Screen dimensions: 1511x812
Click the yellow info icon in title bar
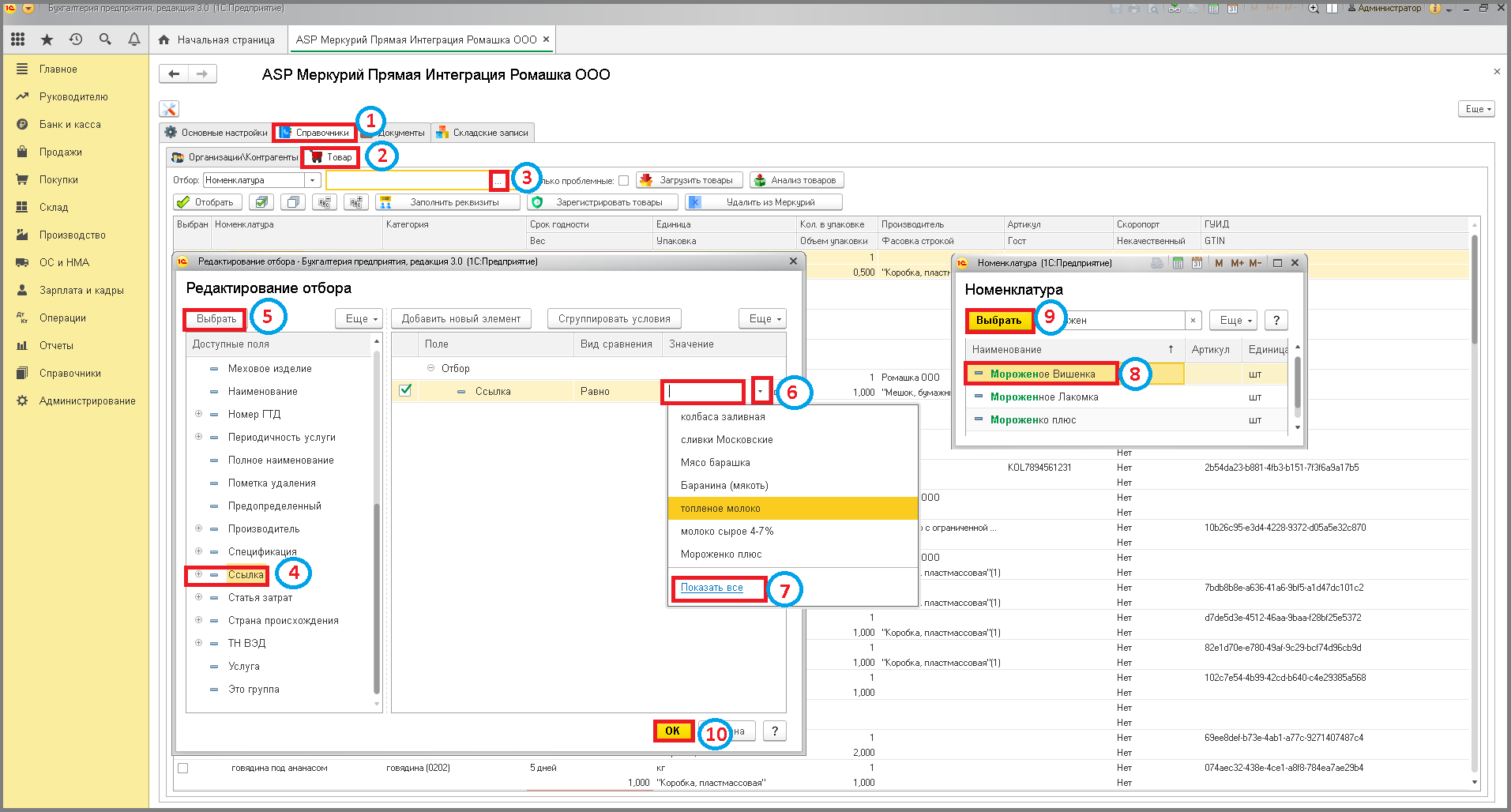tap(1435, 8)
